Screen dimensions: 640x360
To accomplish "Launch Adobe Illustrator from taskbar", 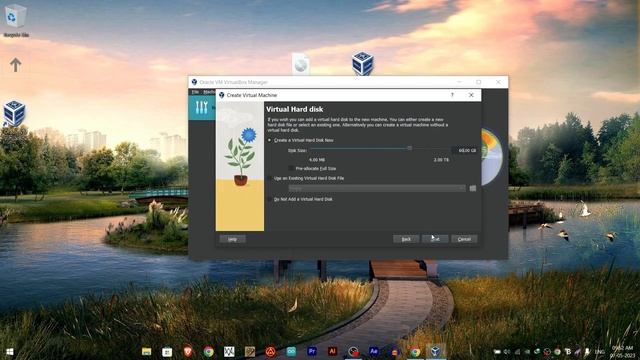I will (x=332, y=351).
